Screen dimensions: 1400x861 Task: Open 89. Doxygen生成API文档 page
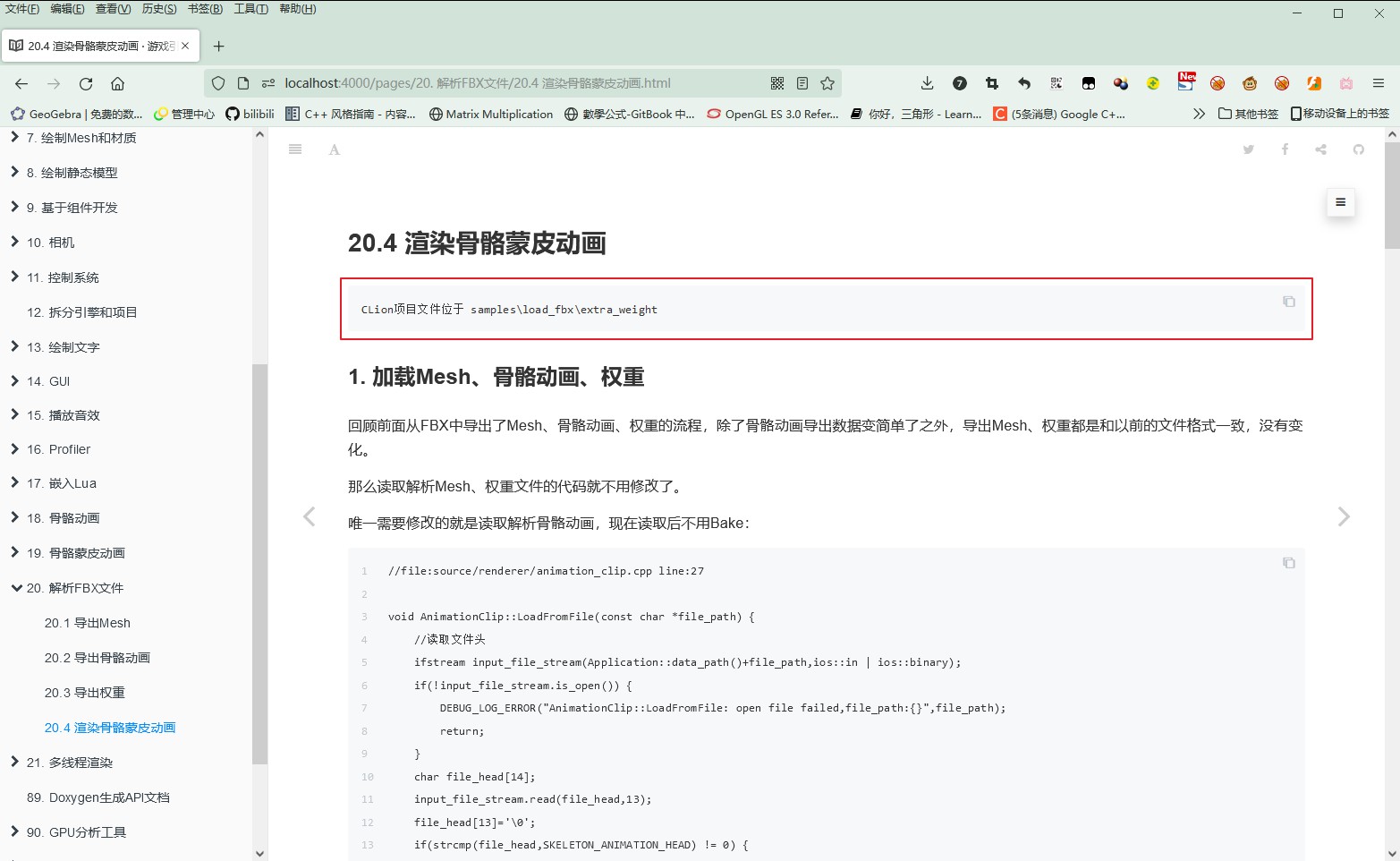click(x=98, y=797)
